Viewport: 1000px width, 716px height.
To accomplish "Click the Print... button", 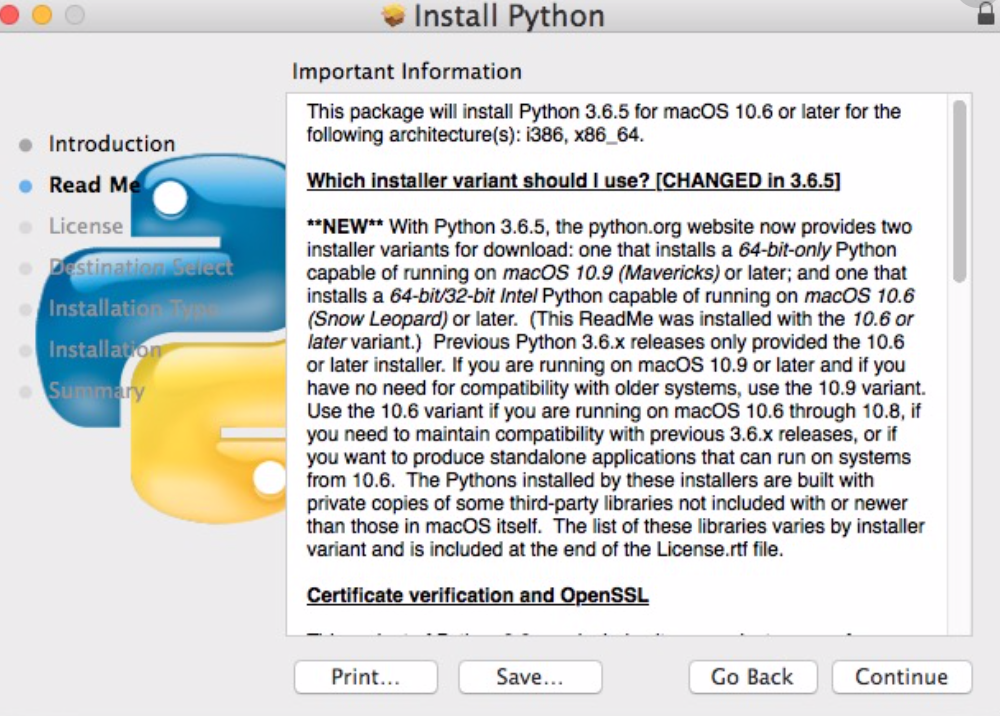I will click(365, 677).
